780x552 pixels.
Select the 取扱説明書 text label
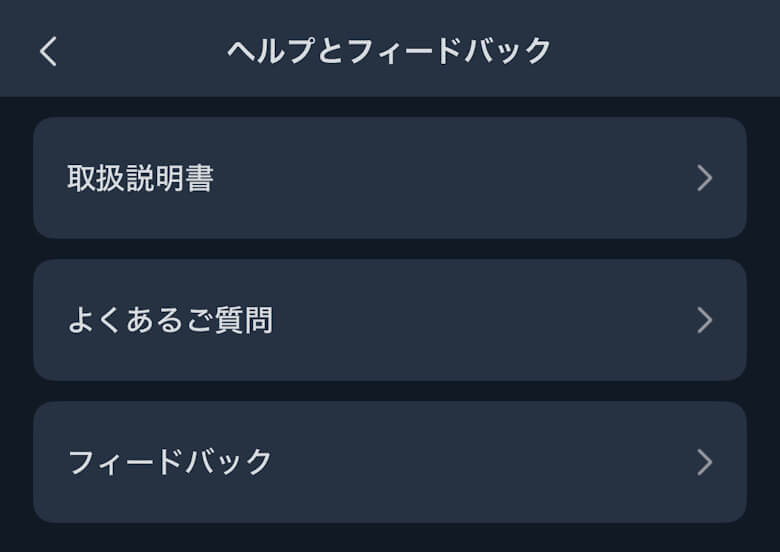click(x=140, y=179)
